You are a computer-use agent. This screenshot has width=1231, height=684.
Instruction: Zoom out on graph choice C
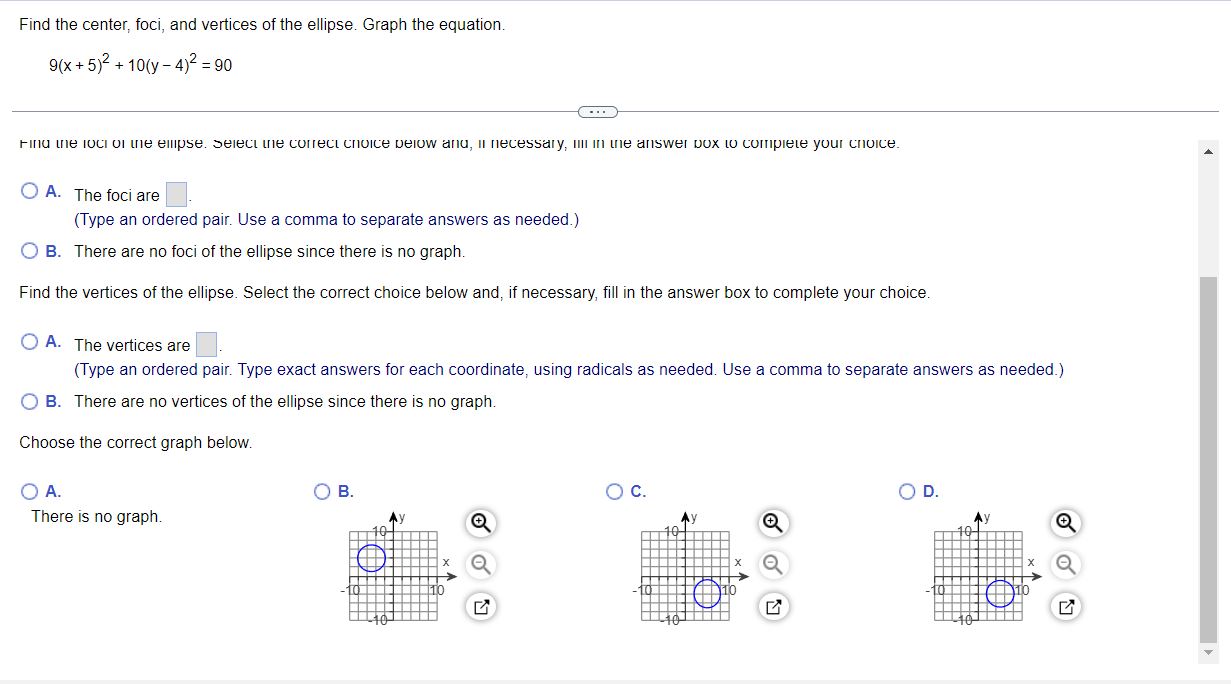coord(772,564)
